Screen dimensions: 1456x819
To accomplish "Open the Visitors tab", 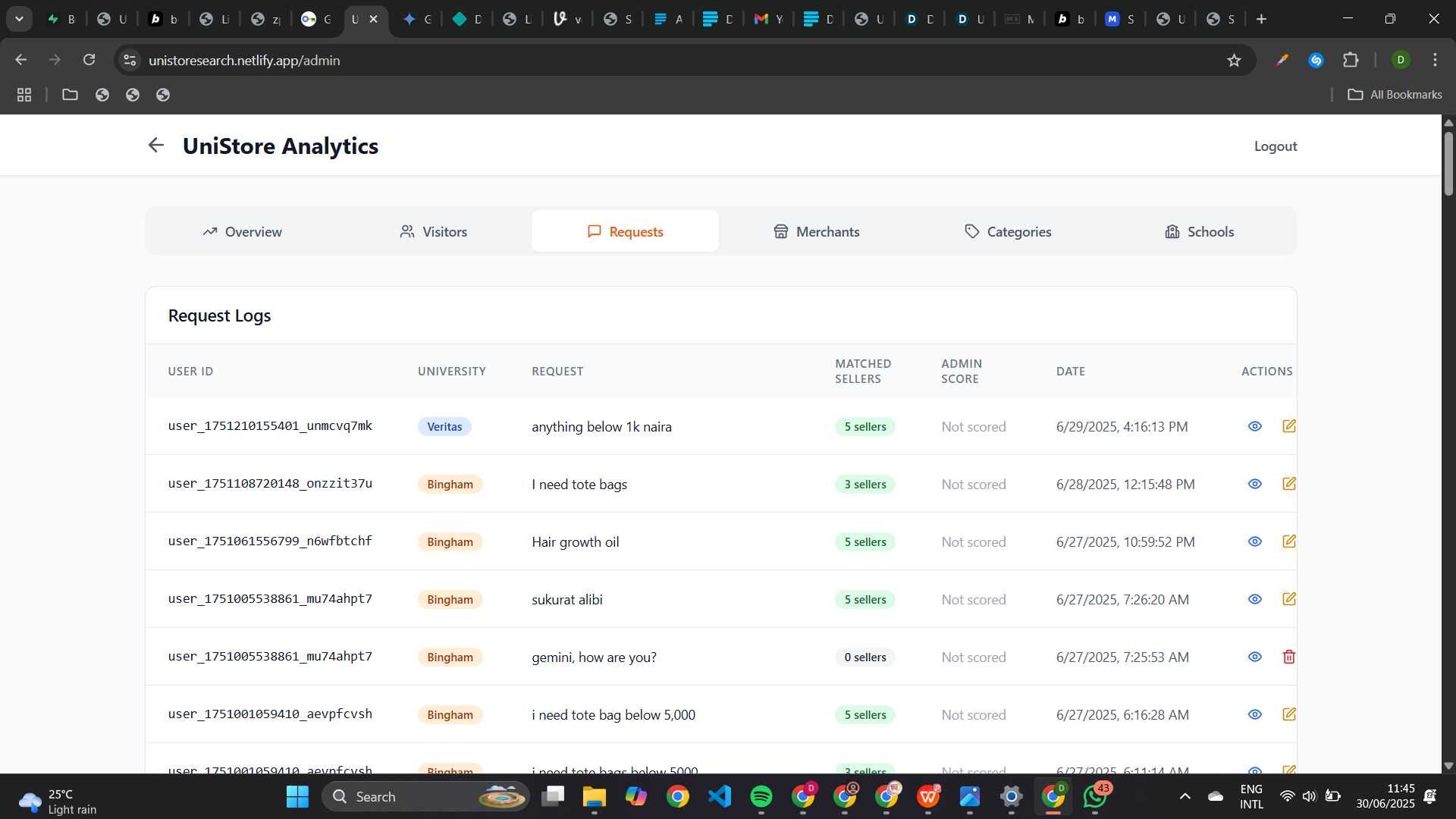I will coord(434,231).
